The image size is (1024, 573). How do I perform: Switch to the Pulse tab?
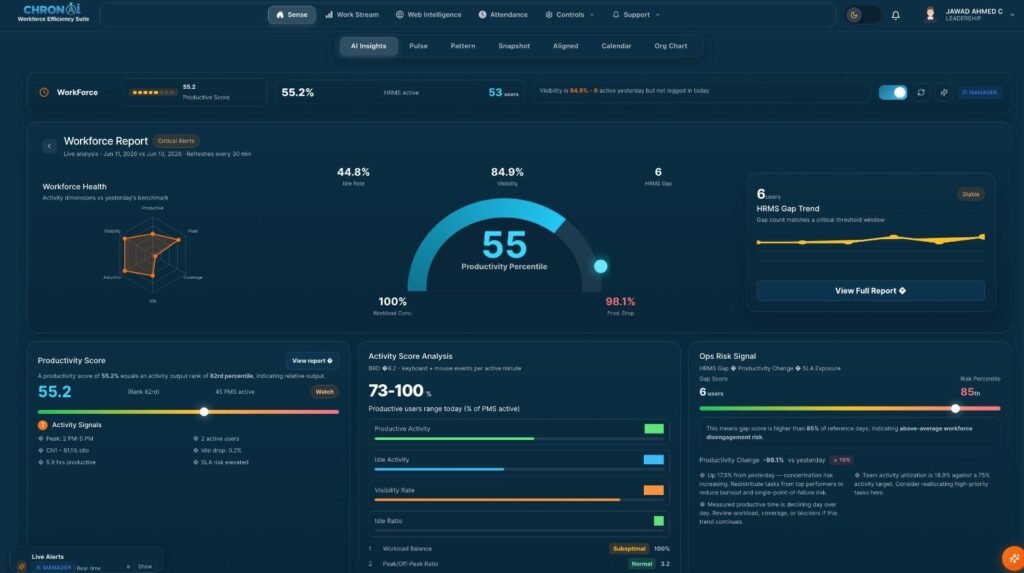418,46
